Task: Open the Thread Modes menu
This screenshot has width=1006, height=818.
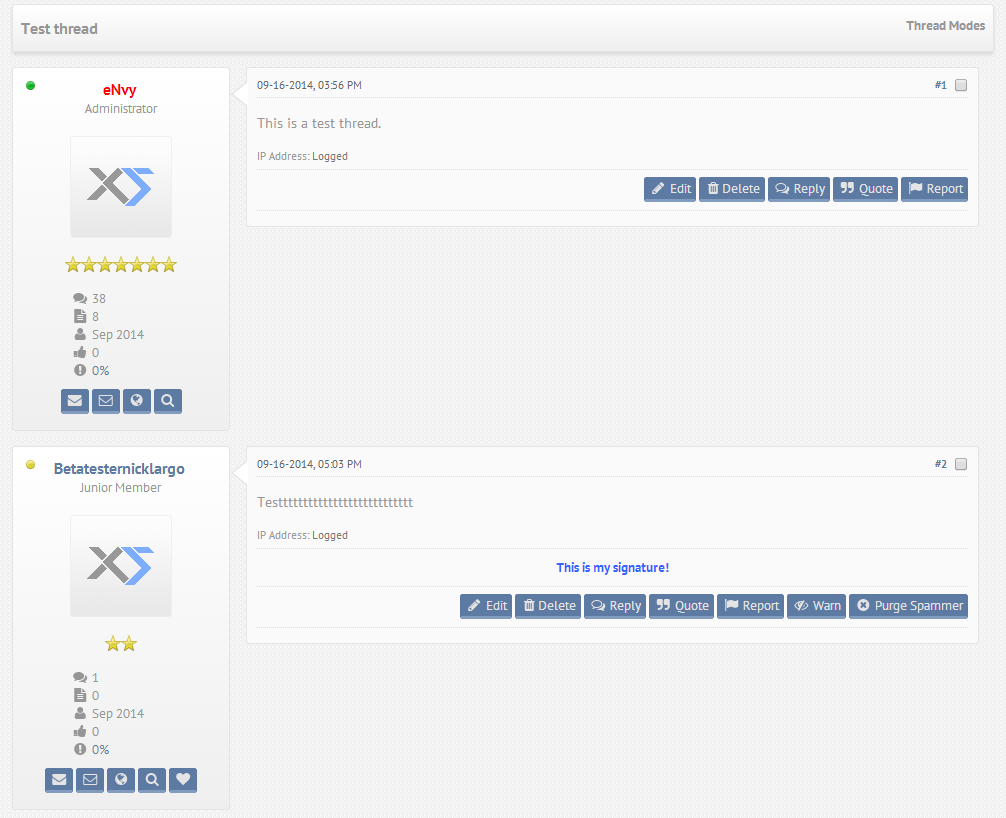Action: (x=945, y=26)
